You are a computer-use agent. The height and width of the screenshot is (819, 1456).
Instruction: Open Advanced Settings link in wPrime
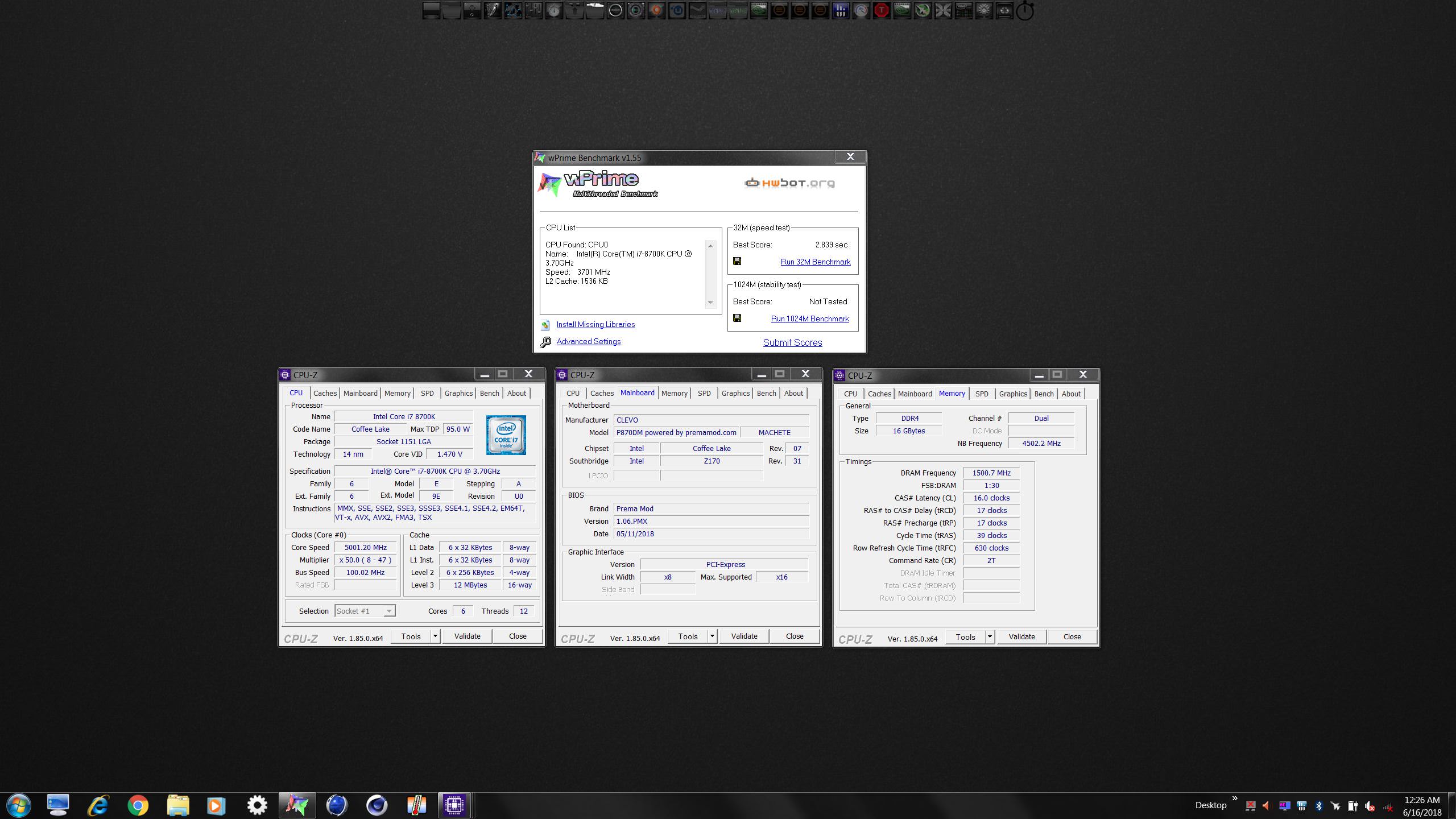589,341
